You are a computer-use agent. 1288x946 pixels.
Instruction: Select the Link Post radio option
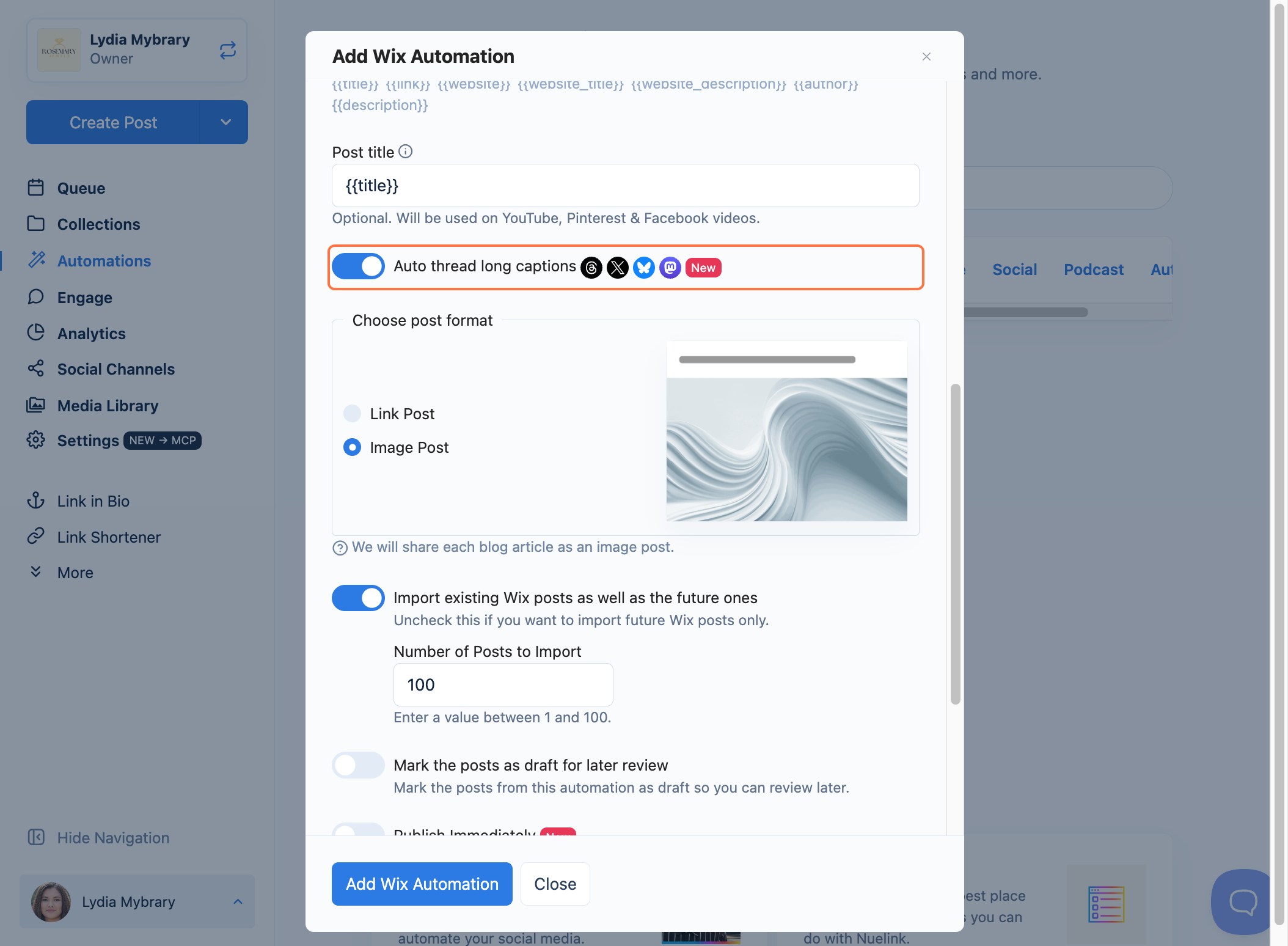coord(352,414)
